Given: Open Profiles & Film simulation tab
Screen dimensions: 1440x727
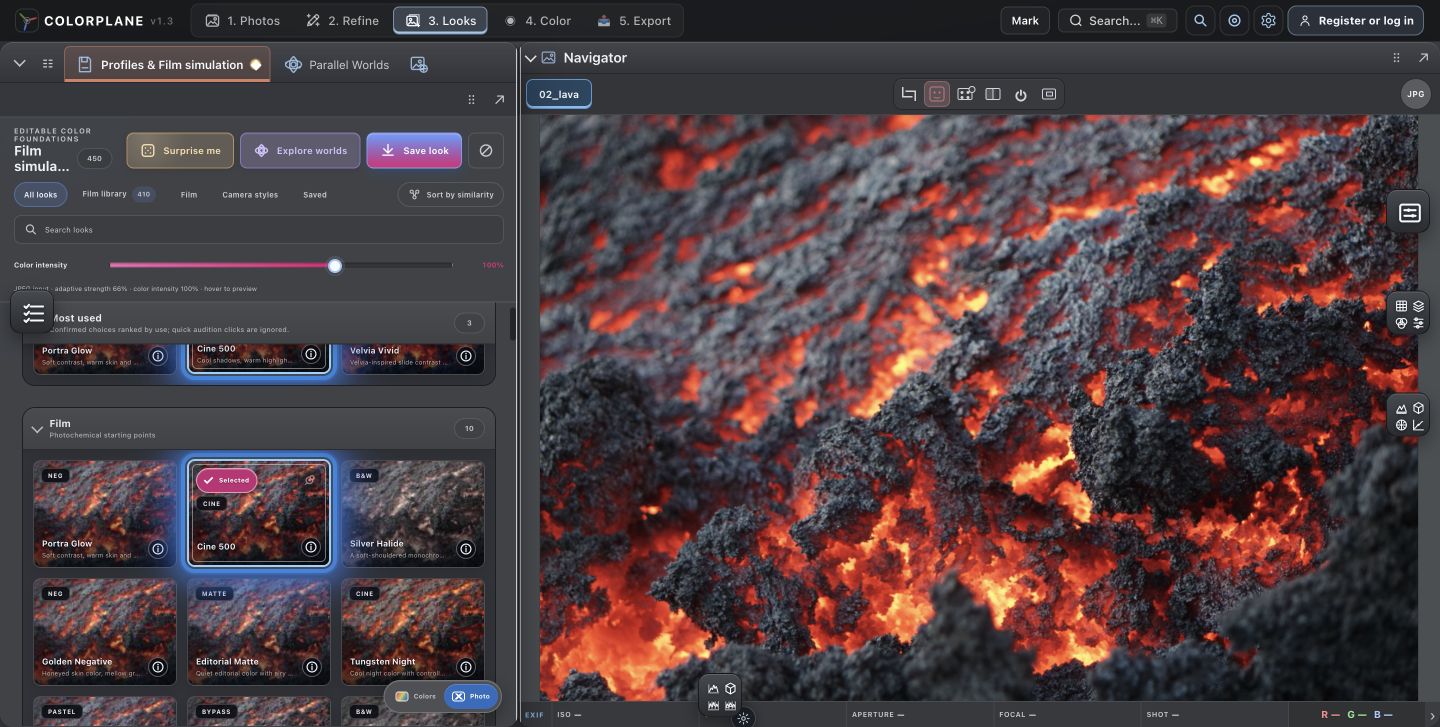Looking at the screenshot, I should click(168, 65).
